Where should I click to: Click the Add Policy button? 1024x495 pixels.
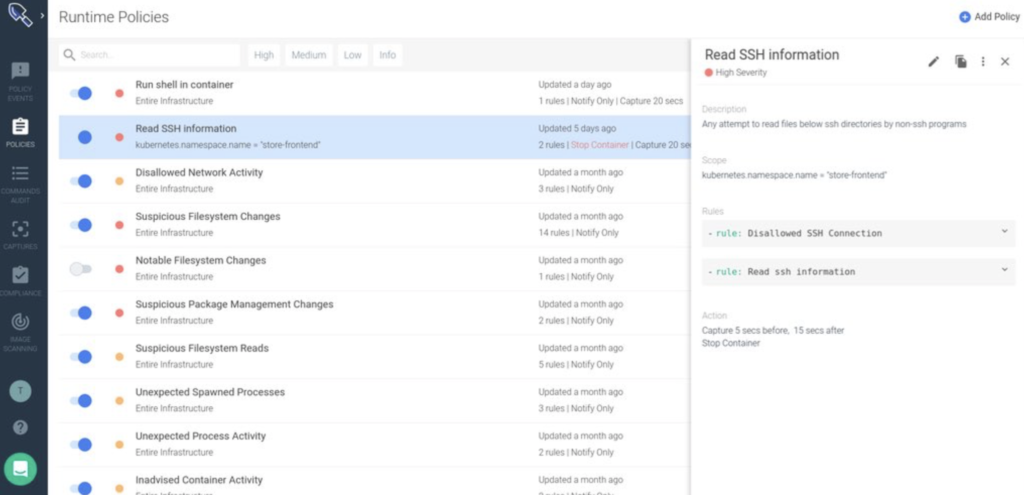coord(988,17)
